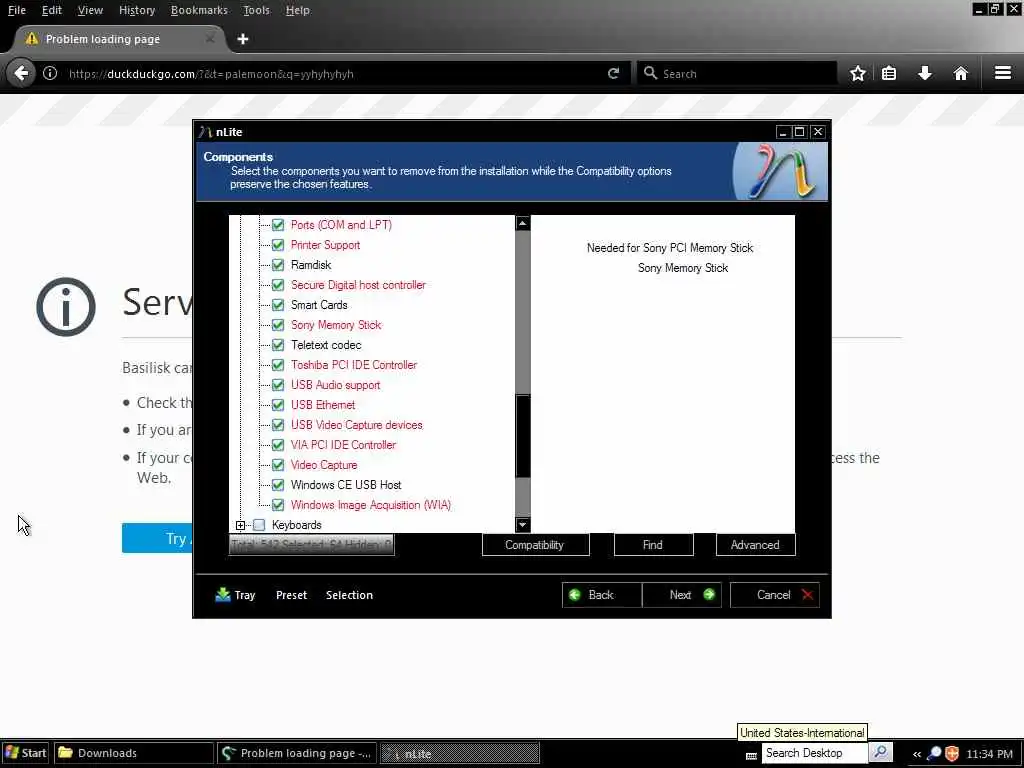The image size is (1024, 768).
Task: Toggle the USB Audio support checkbox
Action: pos(278,385)
